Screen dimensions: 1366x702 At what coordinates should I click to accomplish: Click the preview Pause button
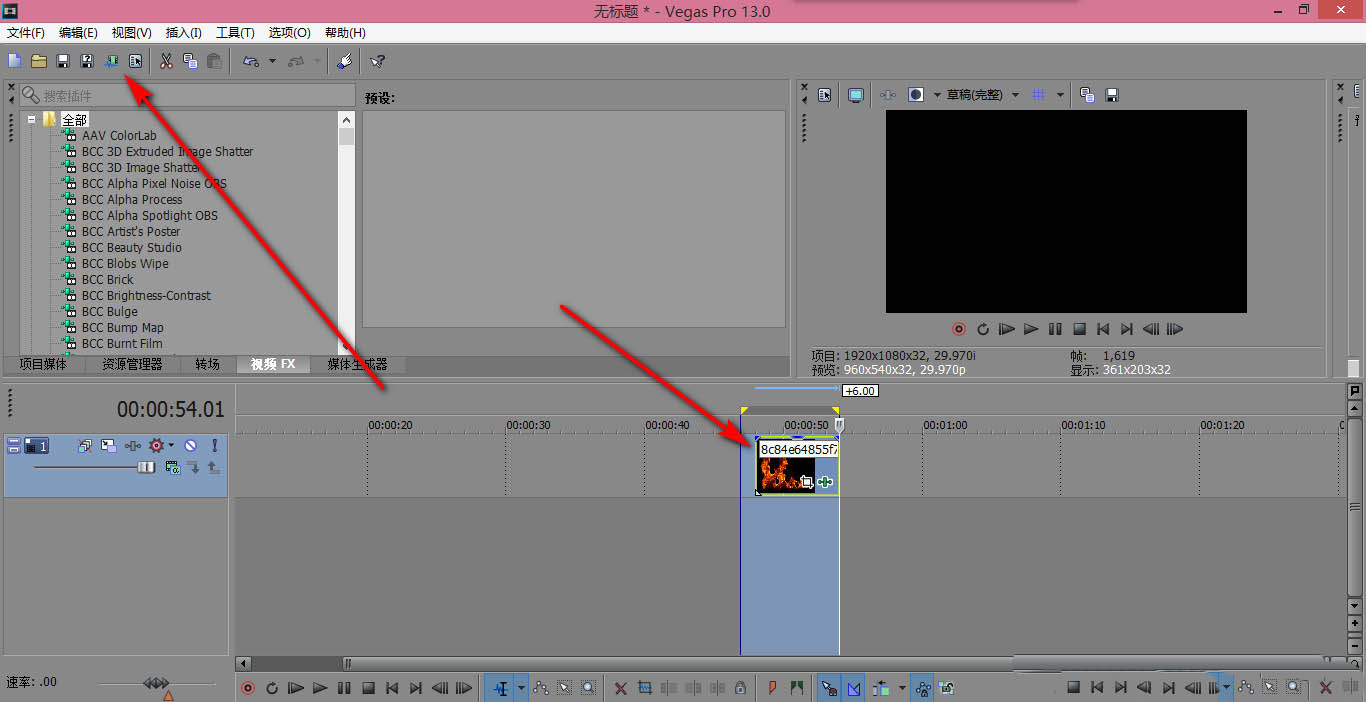[x=1055, y=329]
